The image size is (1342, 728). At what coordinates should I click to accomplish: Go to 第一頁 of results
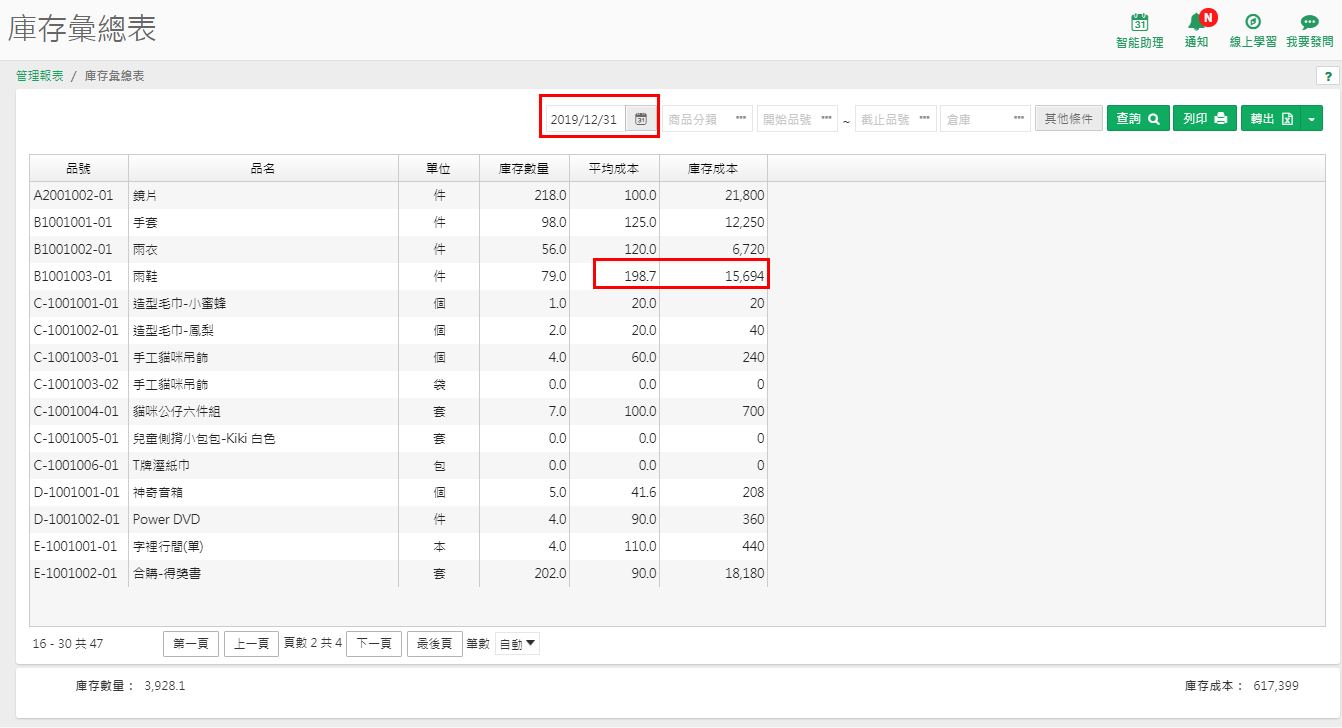191,644
